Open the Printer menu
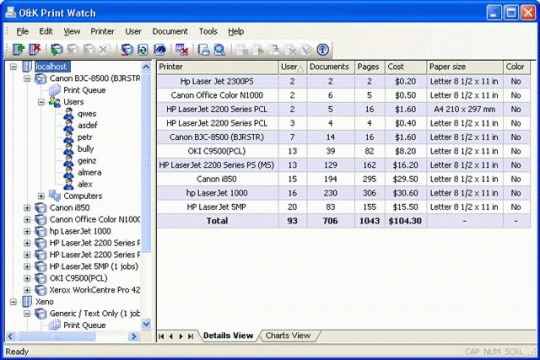The width and height of the screenshot is (540, 360). click(x=102, y=31)
